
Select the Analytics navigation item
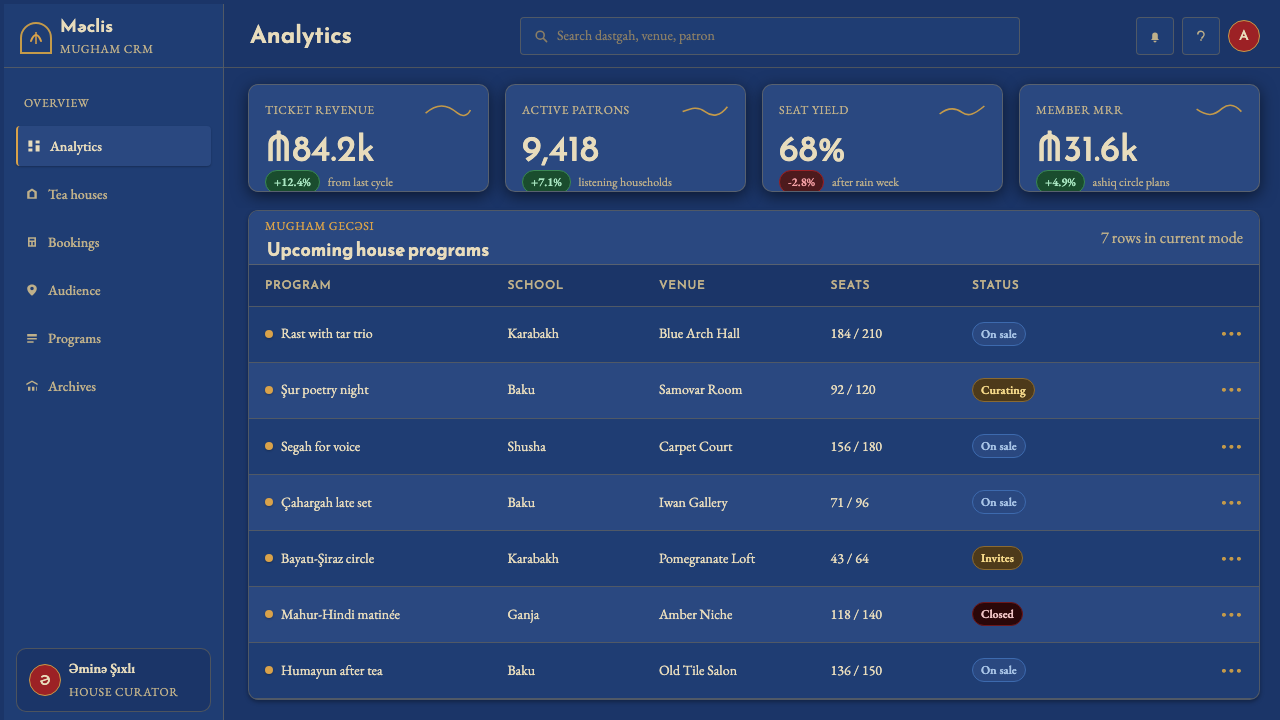coord(113,146)
